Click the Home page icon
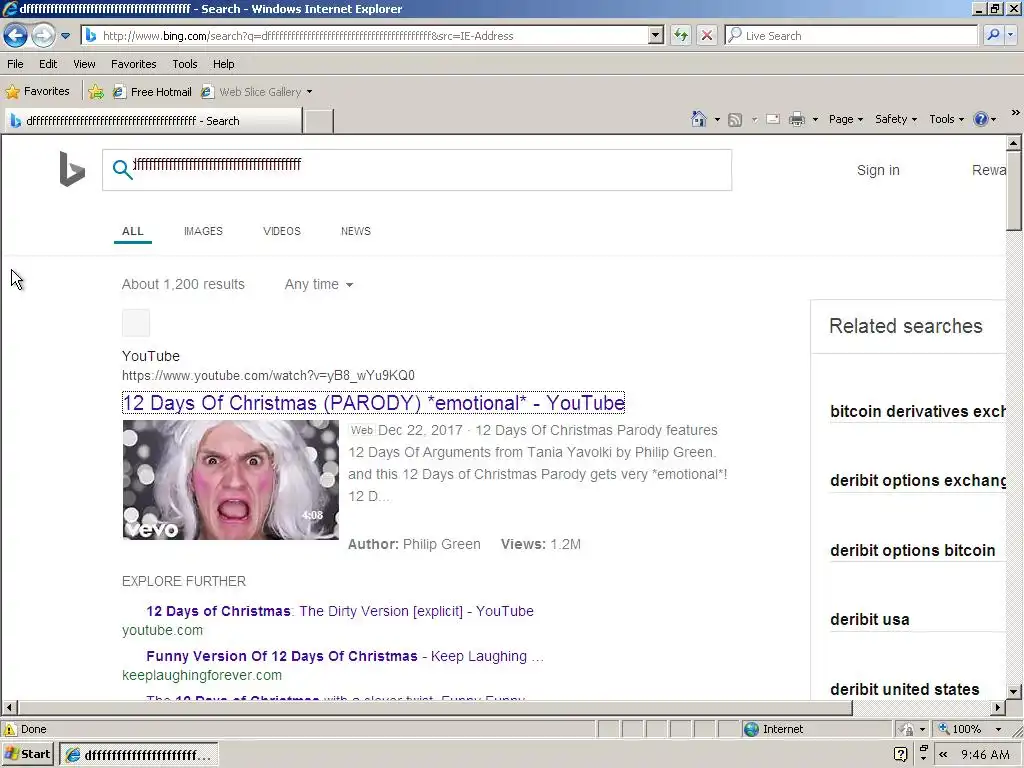This screenshot has height=768, width=1024. tap(699, 119)
